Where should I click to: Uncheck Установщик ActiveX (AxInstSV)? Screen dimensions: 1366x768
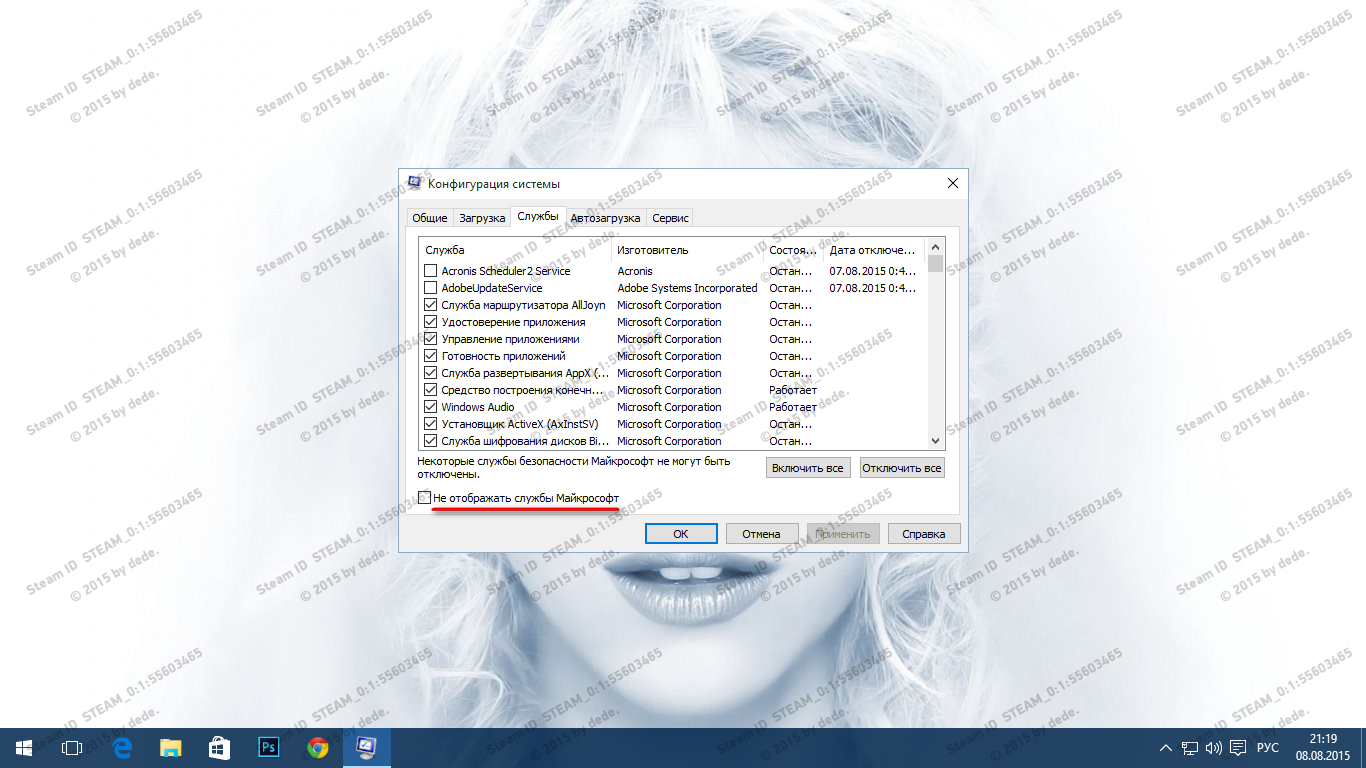point(430,424)
